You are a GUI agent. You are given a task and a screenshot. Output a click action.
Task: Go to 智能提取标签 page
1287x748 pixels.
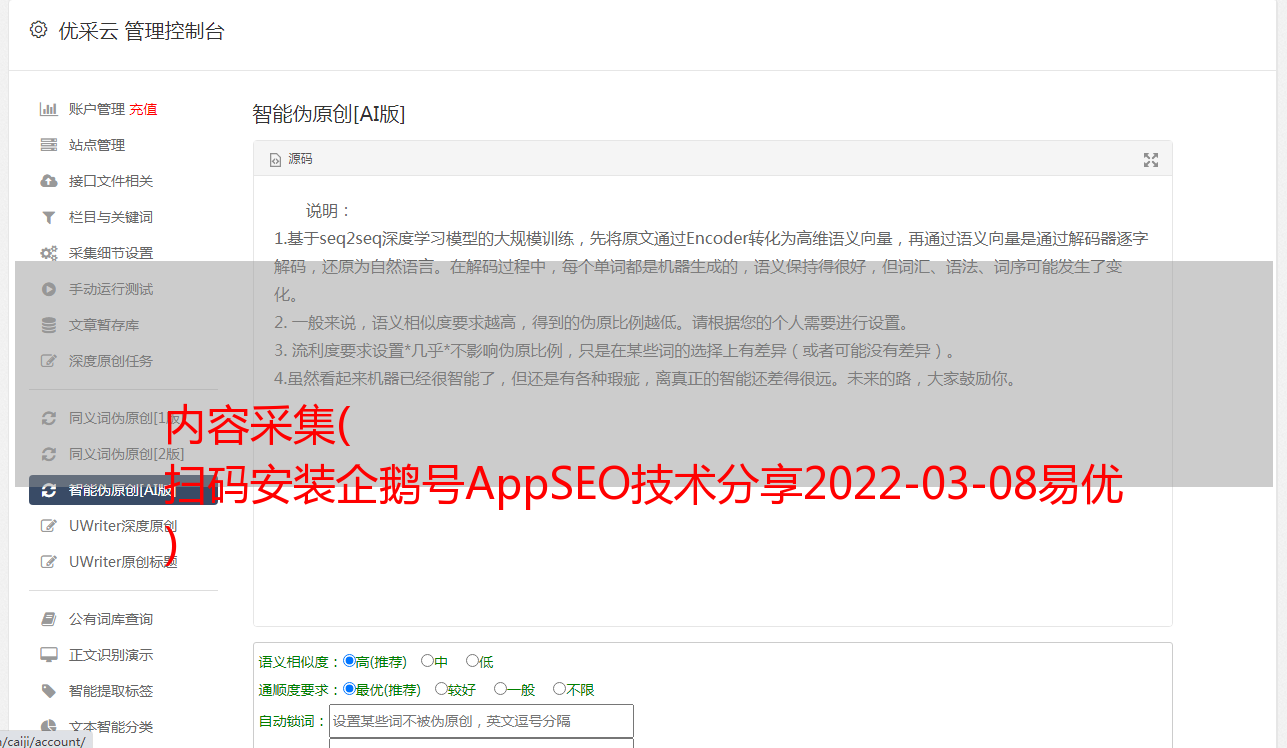pos(111,691)
